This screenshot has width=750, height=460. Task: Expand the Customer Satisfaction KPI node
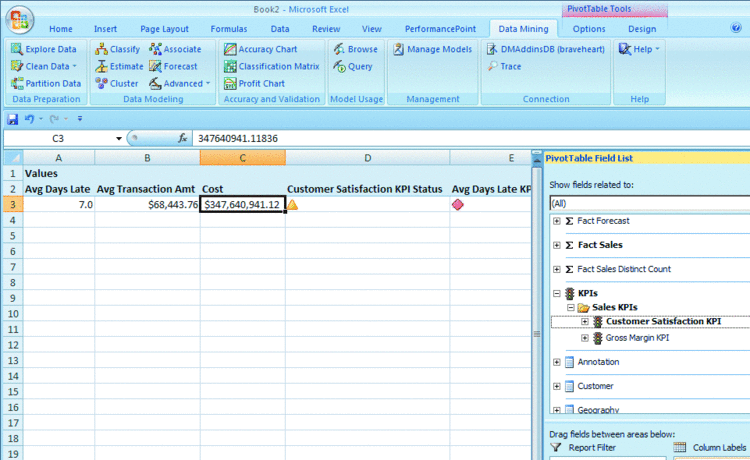coord(585,322)
